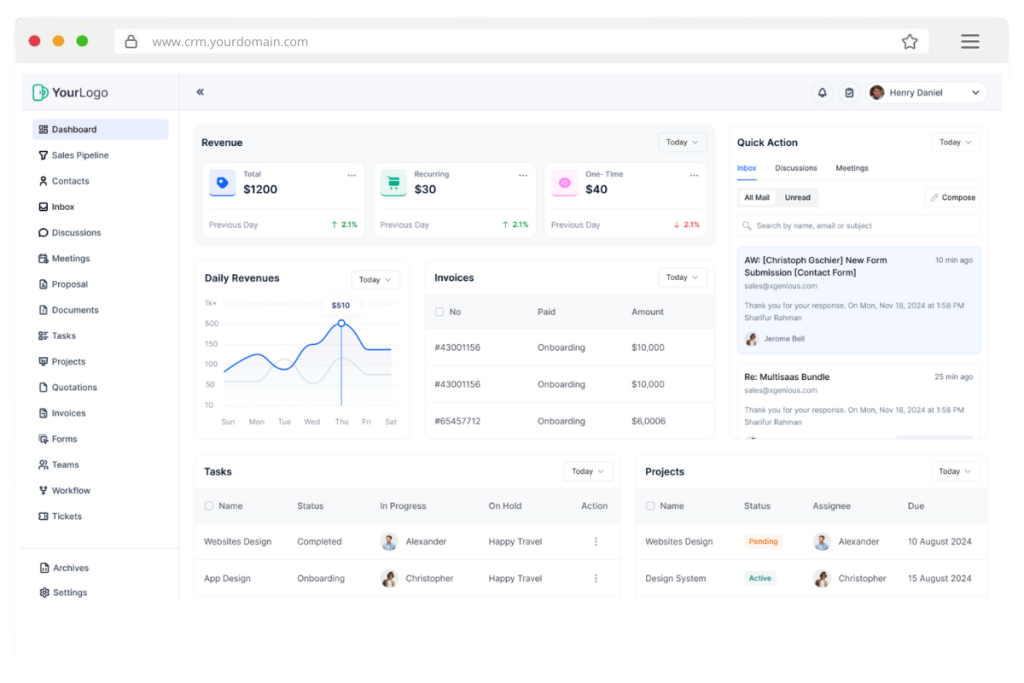This screenshot has height=683, width=1024.
Task: Open the Meetings tab in Quick Action
Action: click(852, 168)
